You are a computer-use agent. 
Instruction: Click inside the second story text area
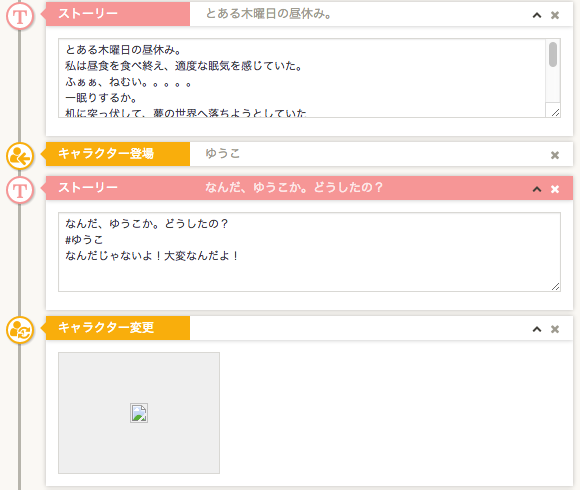point(309,252)
